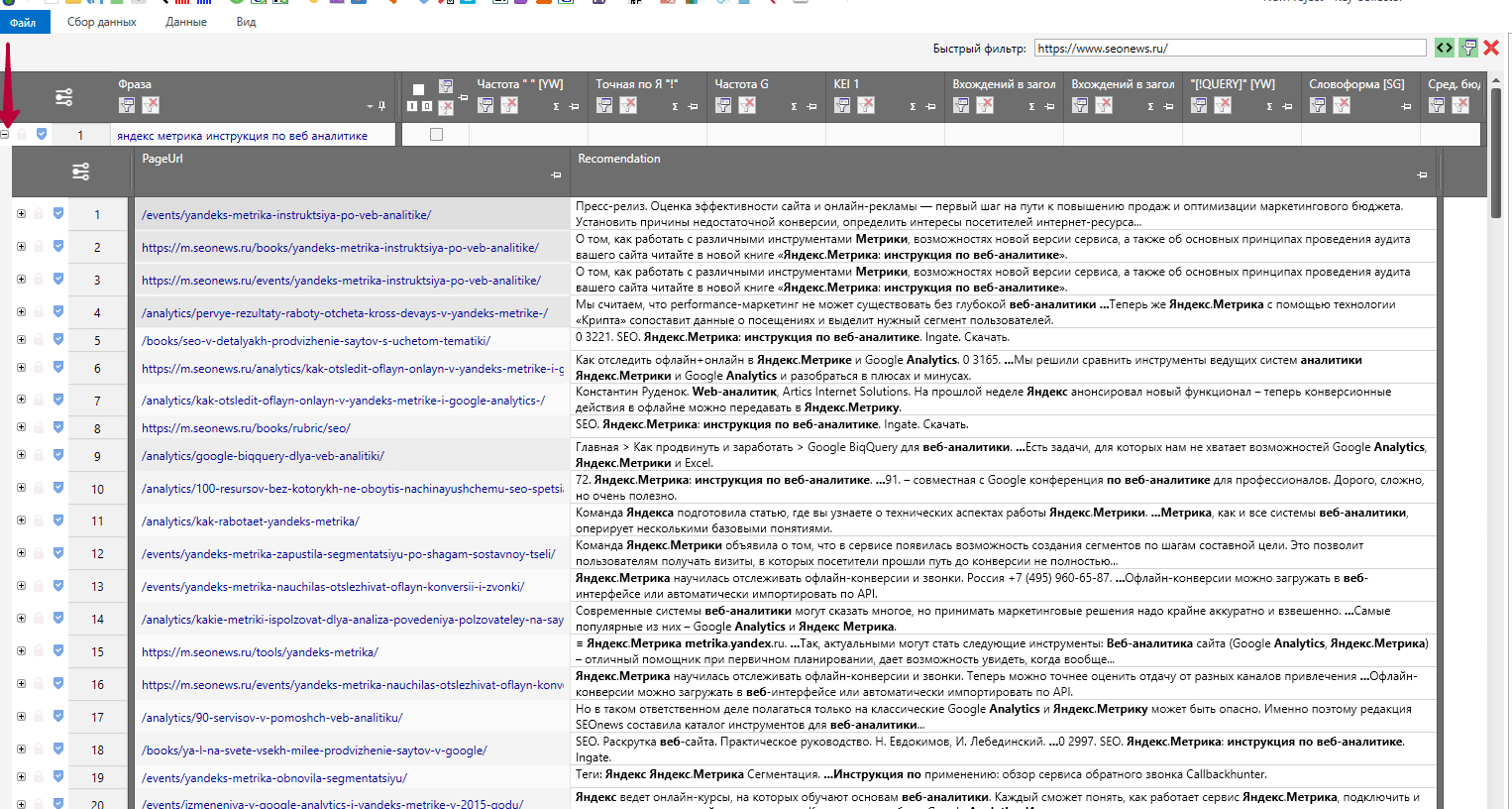Open filter for Фраза column
The image size is (1512, 809).
pos(127,105)
